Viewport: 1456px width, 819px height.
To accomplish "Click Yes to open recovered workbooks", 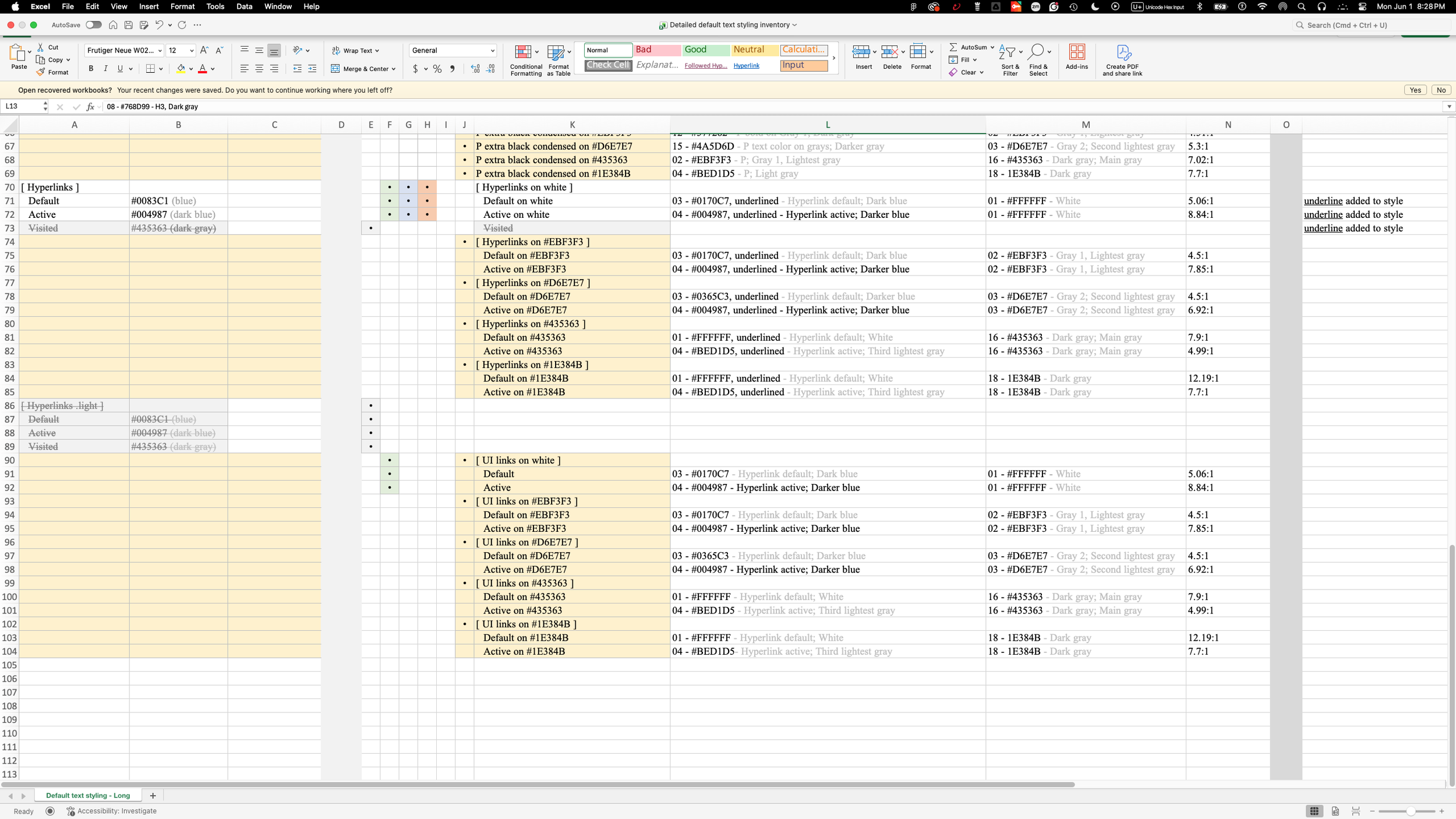I will 1415,90.
